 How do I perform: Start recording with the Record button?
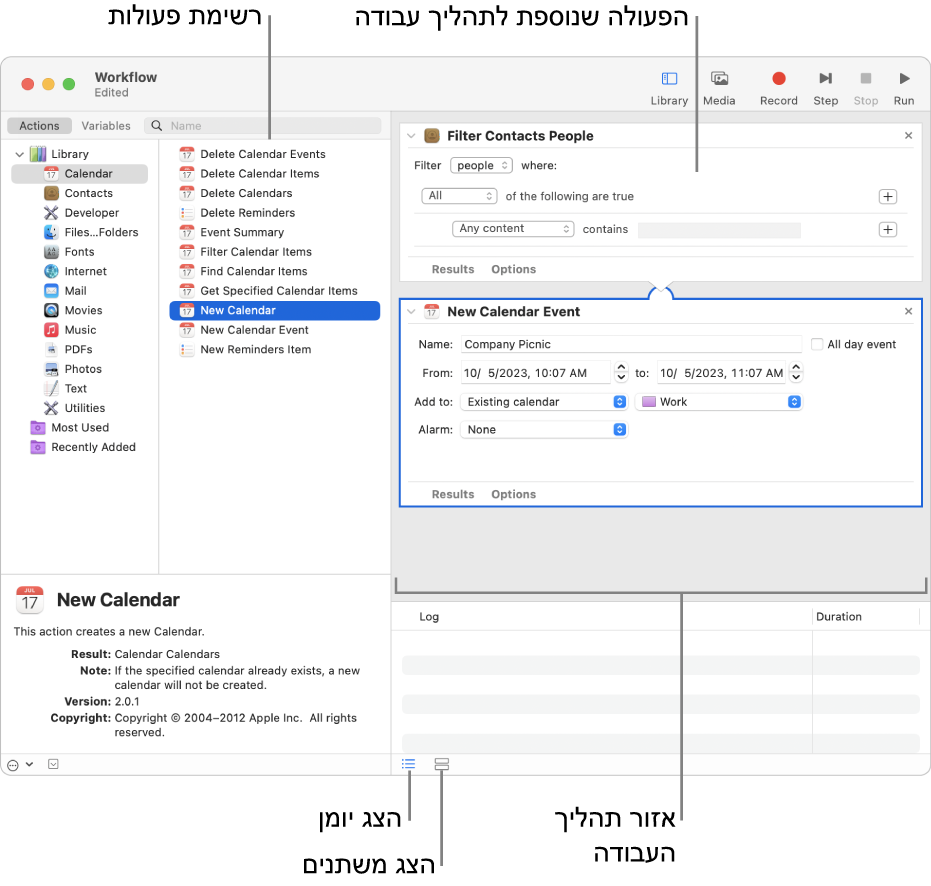point(778,78)
